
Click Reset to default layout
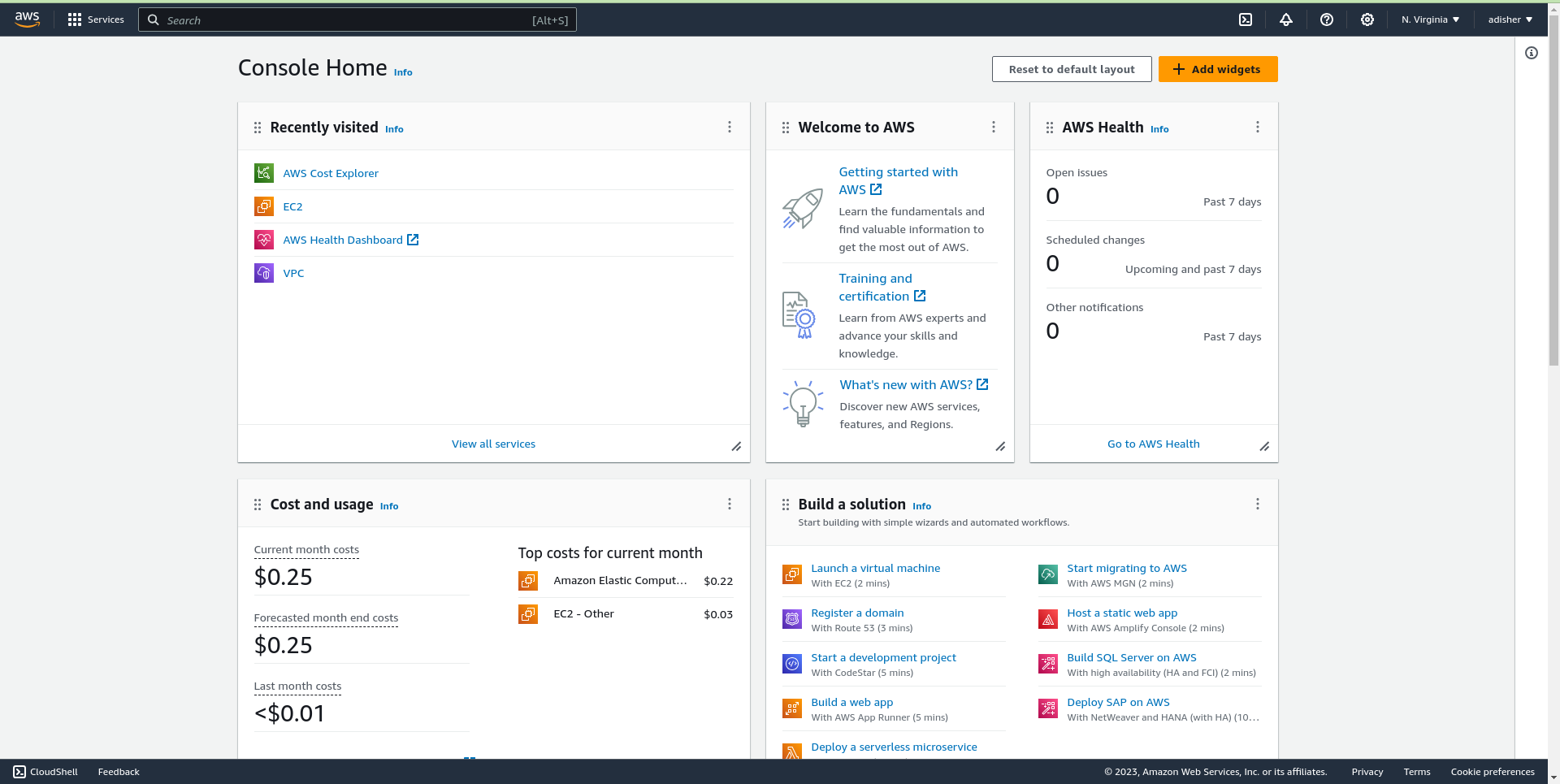click(x=1072, y=69)
